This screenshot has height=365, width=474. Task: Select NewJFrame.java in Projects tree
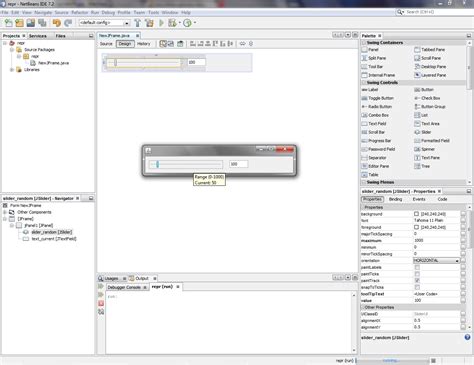coord(53,63)
